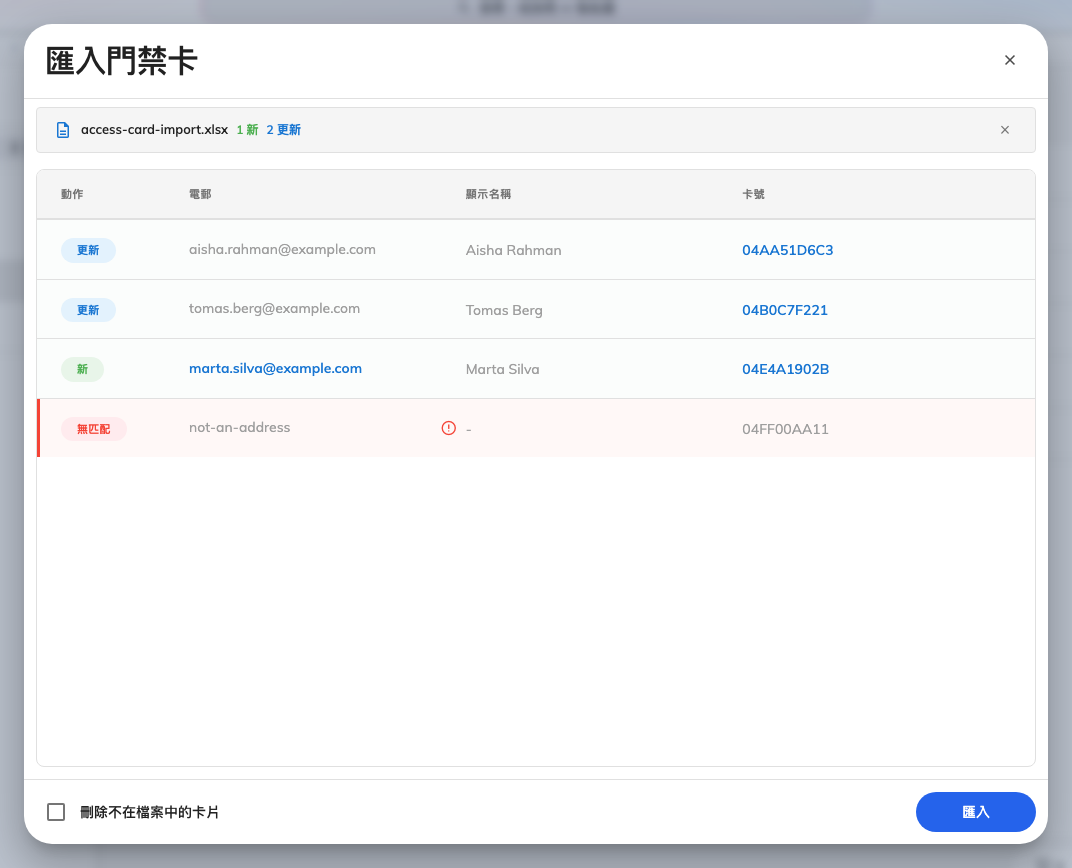Viewport: 1072px width, 868px height.
Task: Click the 更新 badge for Tomas Berg
Action: (88, 310)
